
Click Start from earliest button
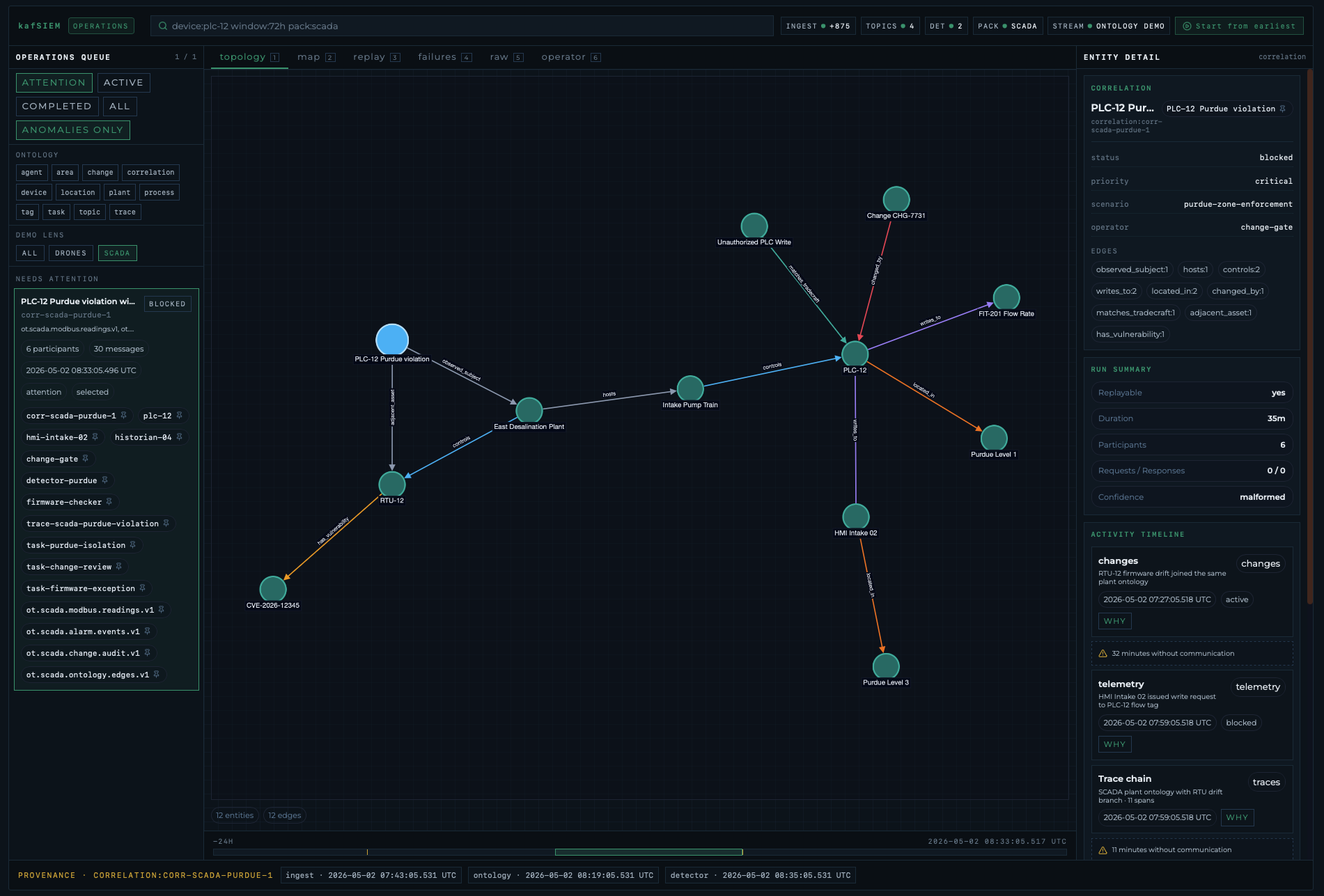click(x=1239, y=26)
